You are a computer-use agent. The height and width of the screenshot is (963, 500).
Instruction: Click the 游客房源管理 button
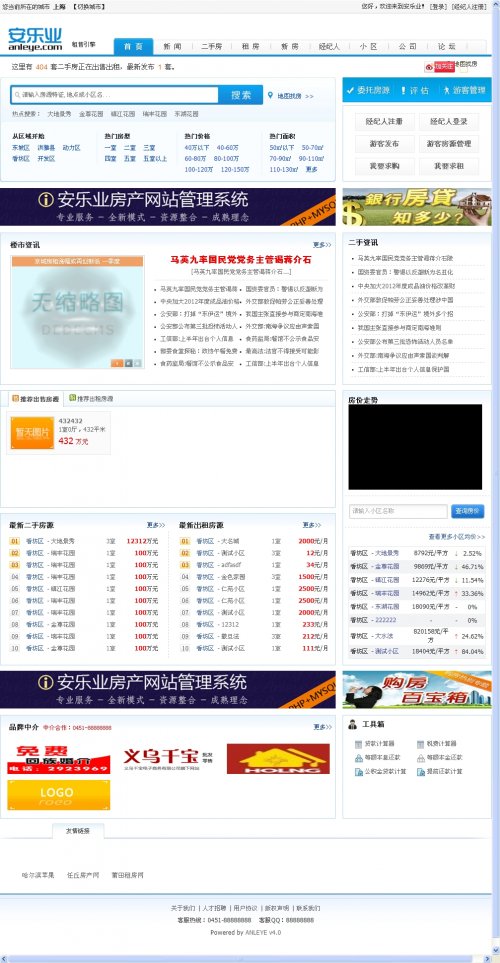[x=449, y=144]
